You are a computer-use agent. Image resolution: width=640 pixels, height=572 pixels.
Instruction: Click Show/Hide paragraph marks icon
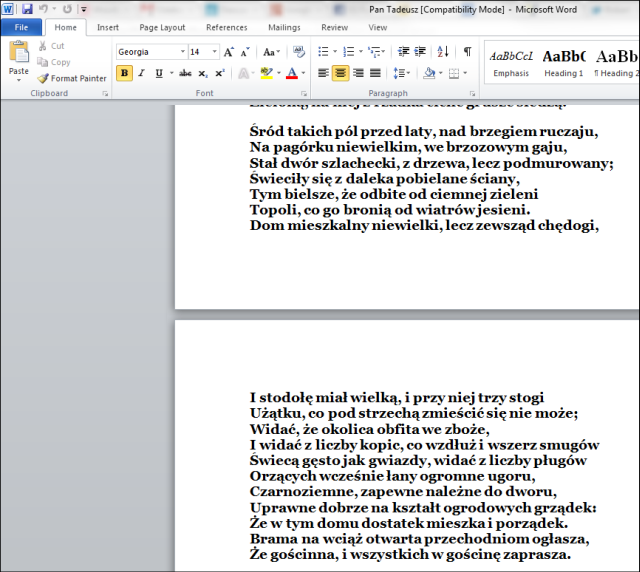pos(467,51)
